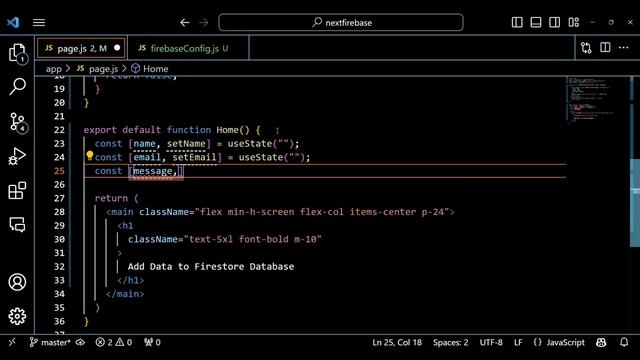This screenshot has height=360, width=640.
Task: Switch to the firebaseConfig.js tab
Action: point(188,49)
